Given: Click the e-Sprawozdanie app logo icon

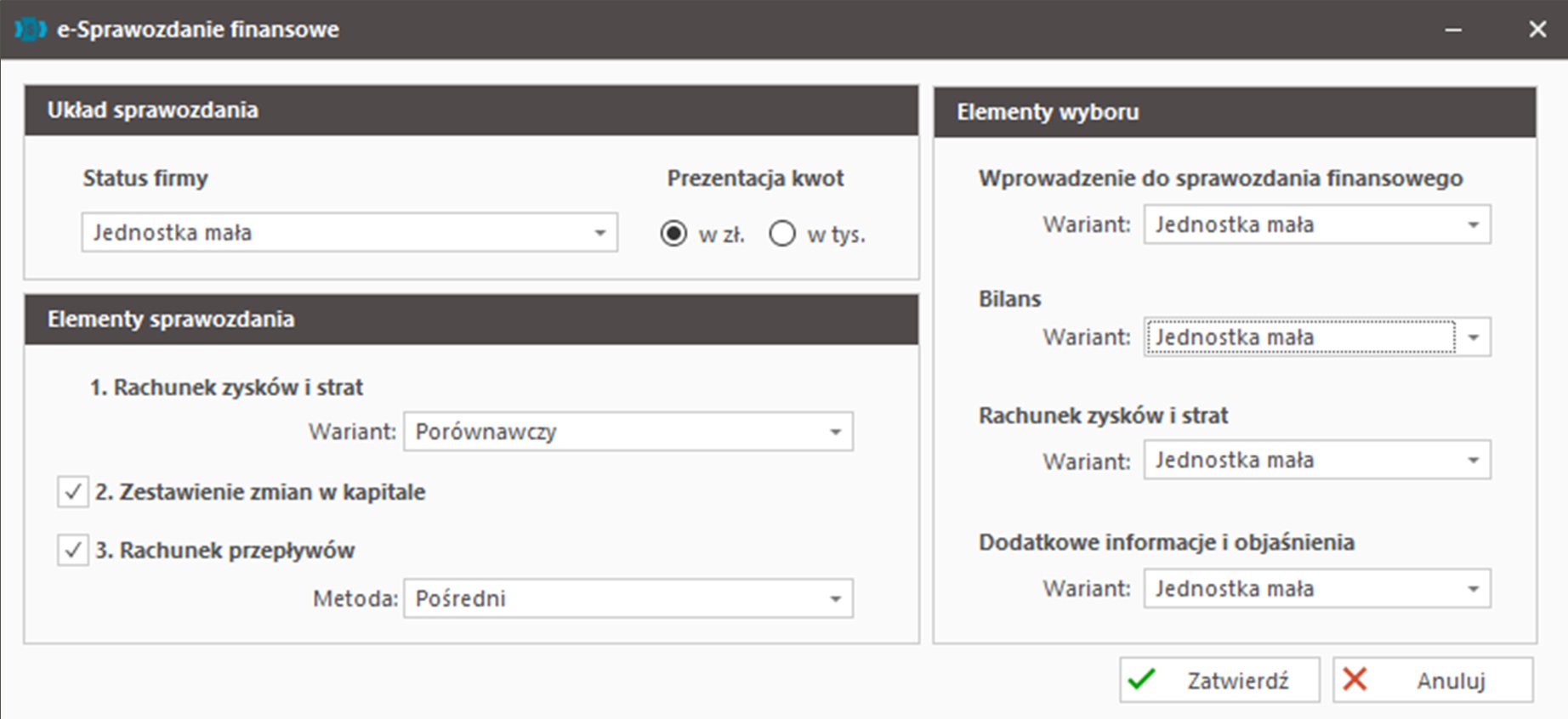Looking at the screenshot, I should coord(31,30).
